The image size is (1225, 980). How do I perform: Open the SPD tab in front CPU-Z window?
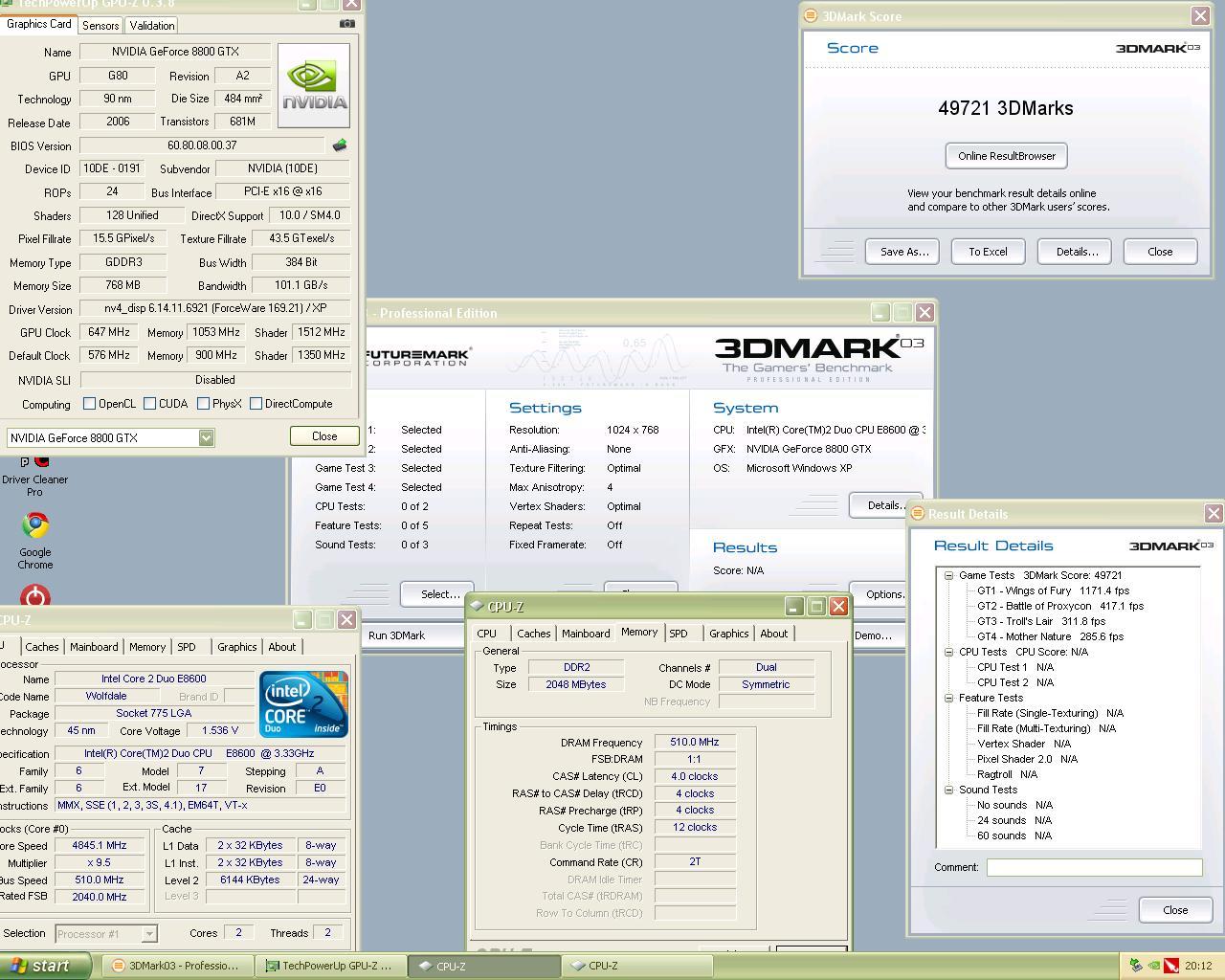[x=679, y=634]
